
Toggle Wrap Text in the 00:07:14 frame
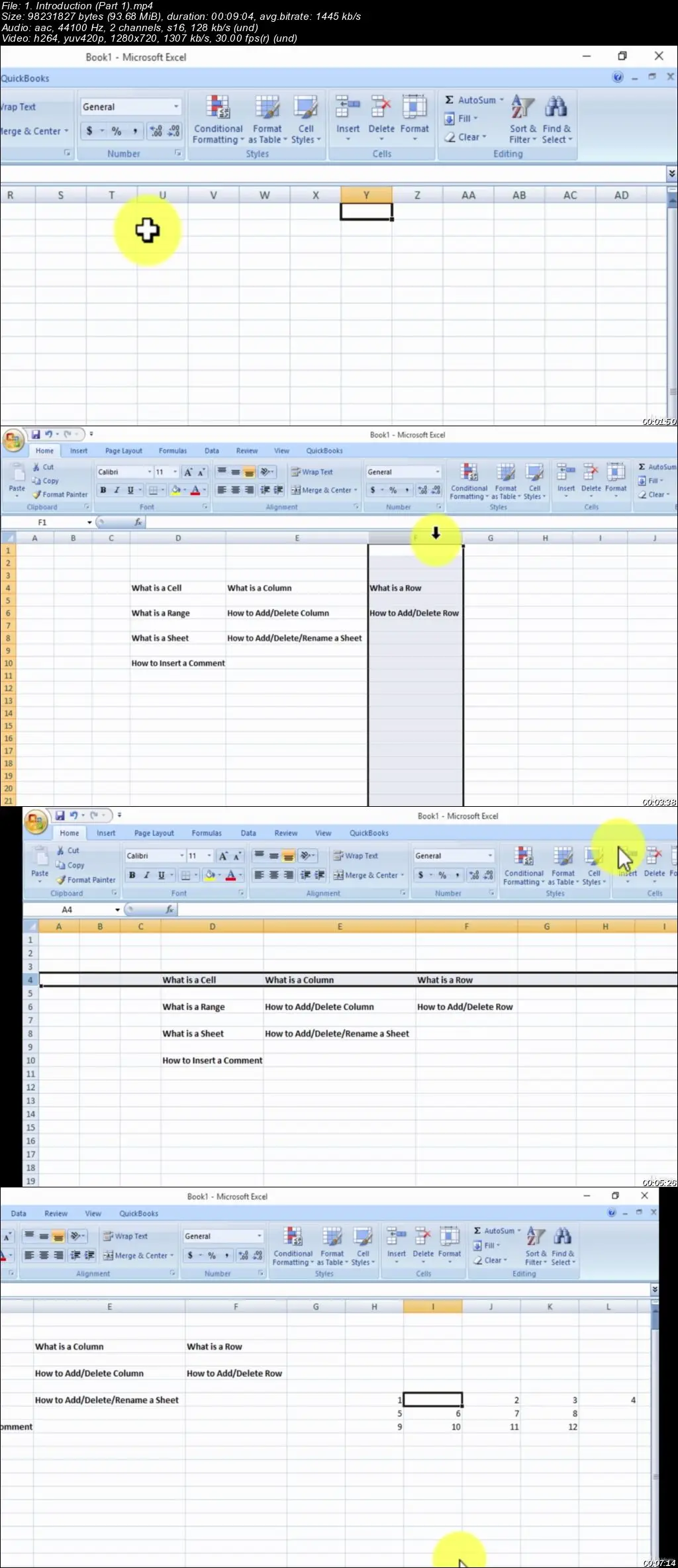click(x=125, y=1236)
